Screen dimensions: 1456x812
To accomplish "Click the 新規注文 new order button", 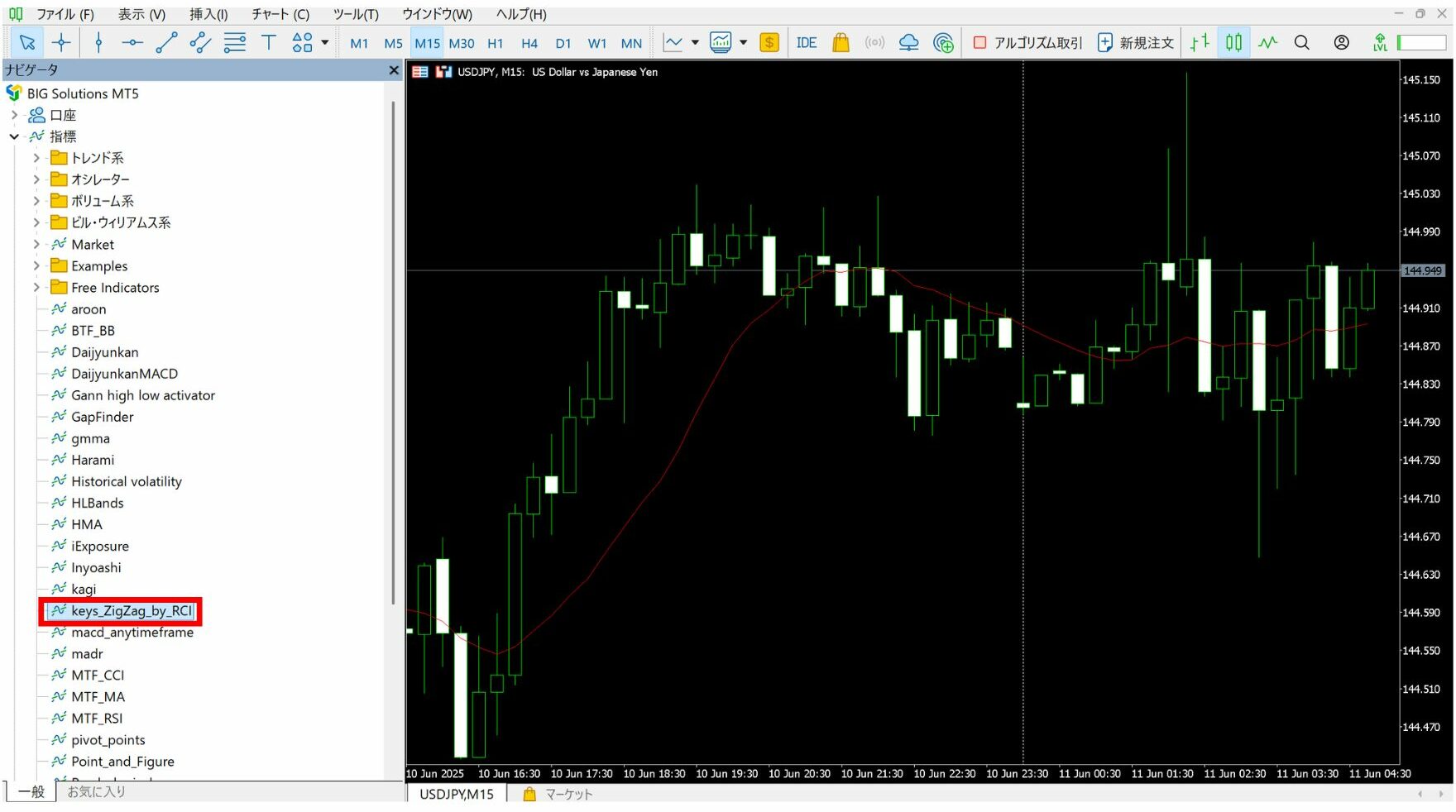I will click(x=1135, y=43).
